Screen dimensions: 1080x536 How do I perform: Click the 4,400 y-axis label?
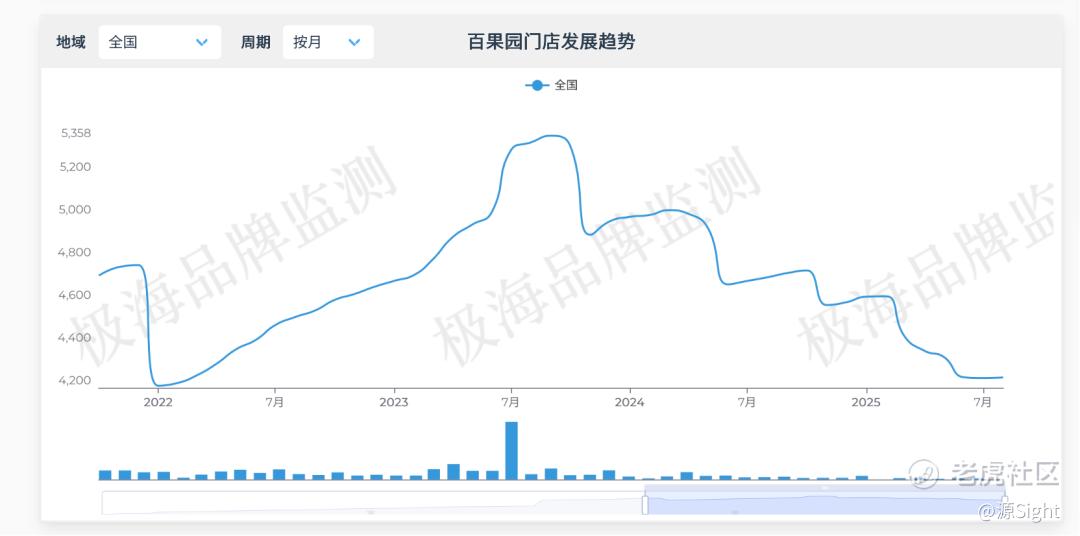coord(76,338)
